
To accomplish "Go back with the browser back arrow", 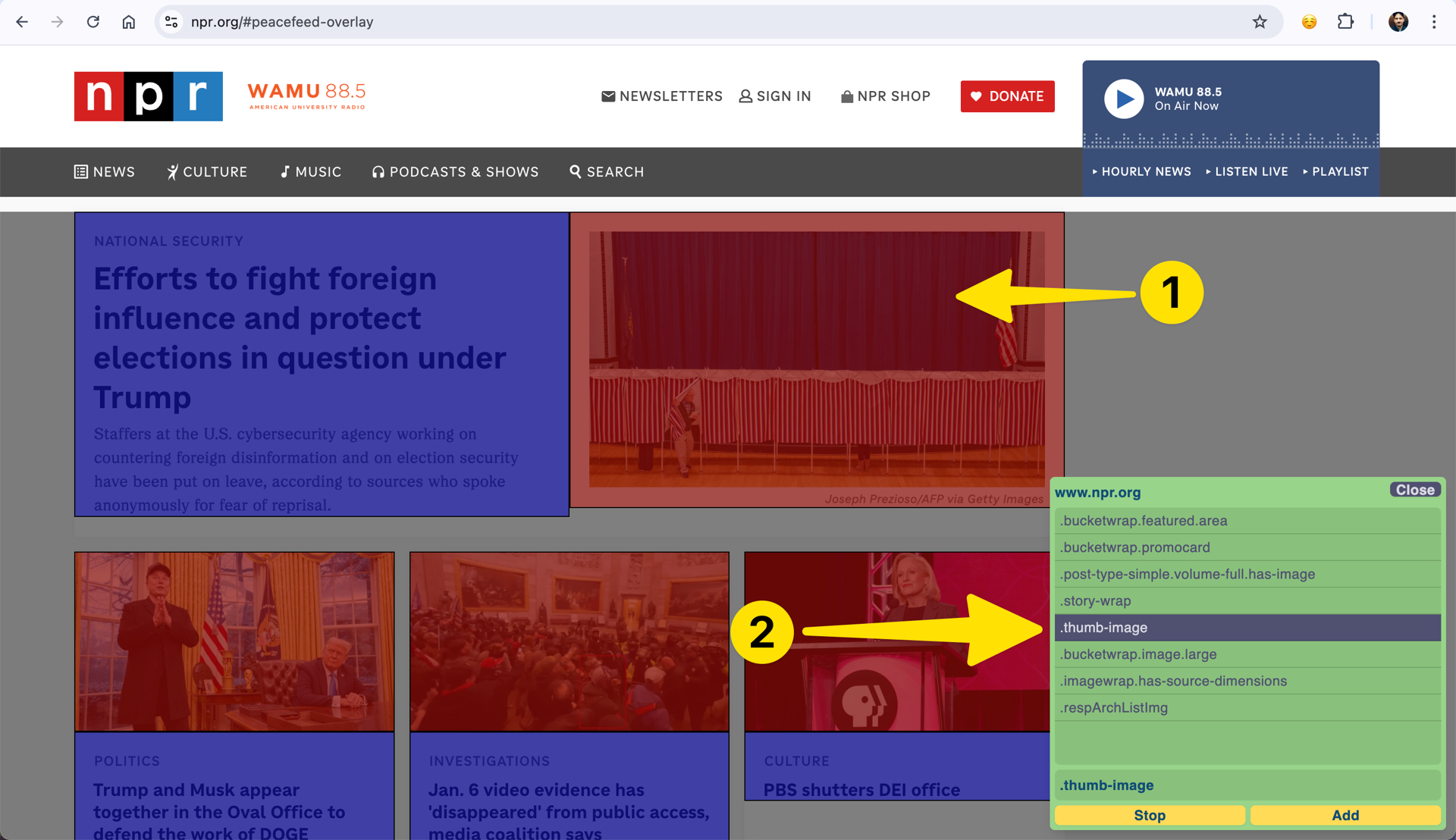I will pos(22,22).
